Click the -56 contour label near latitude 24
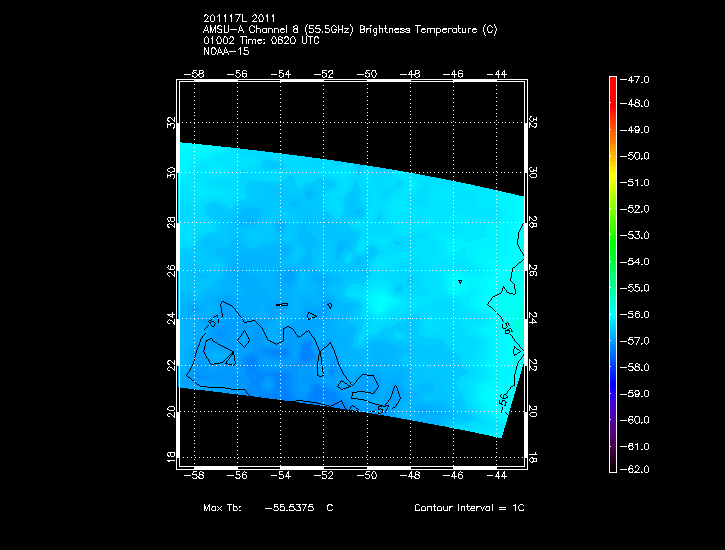This screenshot has width=725, height=550. click(x=506, y=327)
